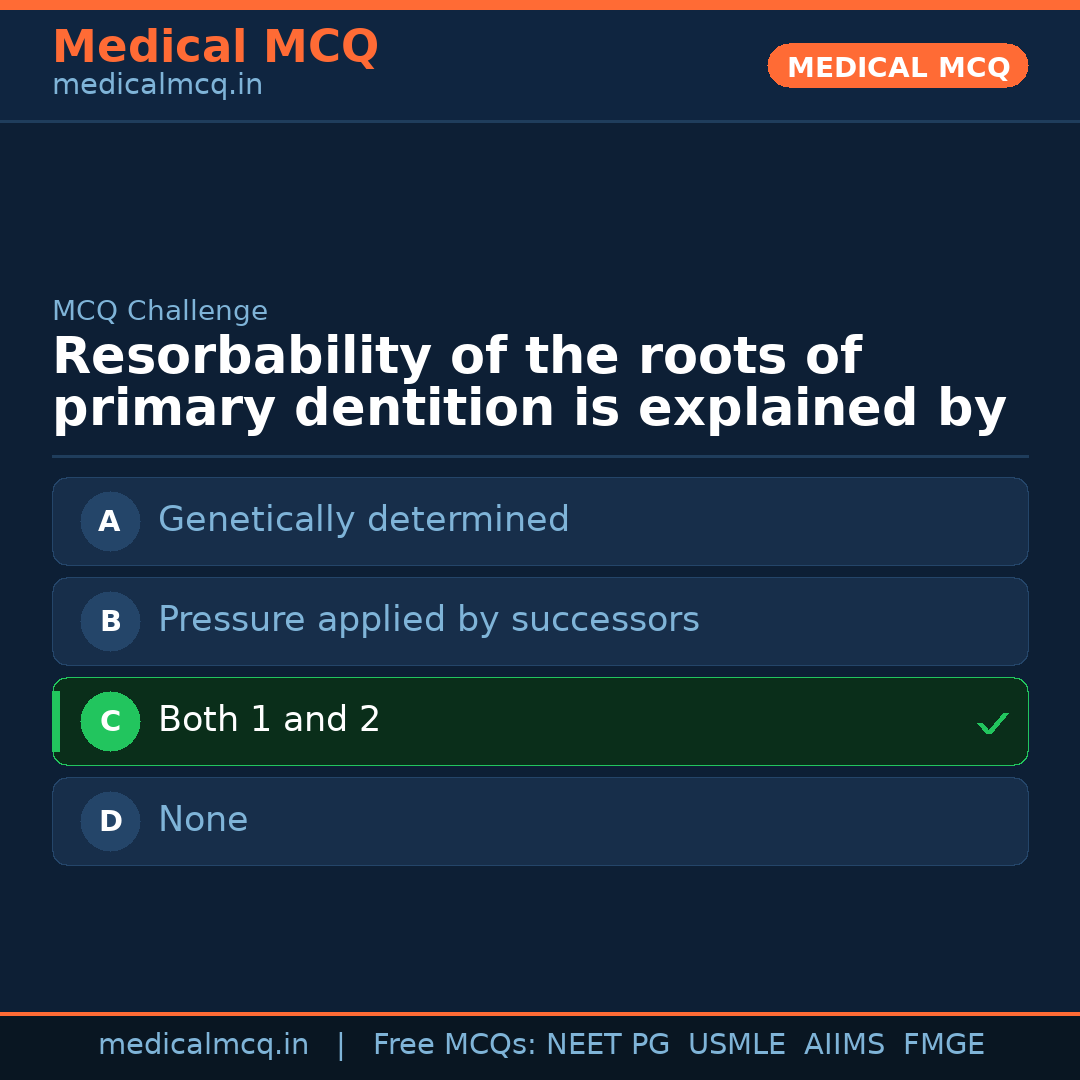Click the B letter circle icon

pyautogui.click(x=110, y=621)
